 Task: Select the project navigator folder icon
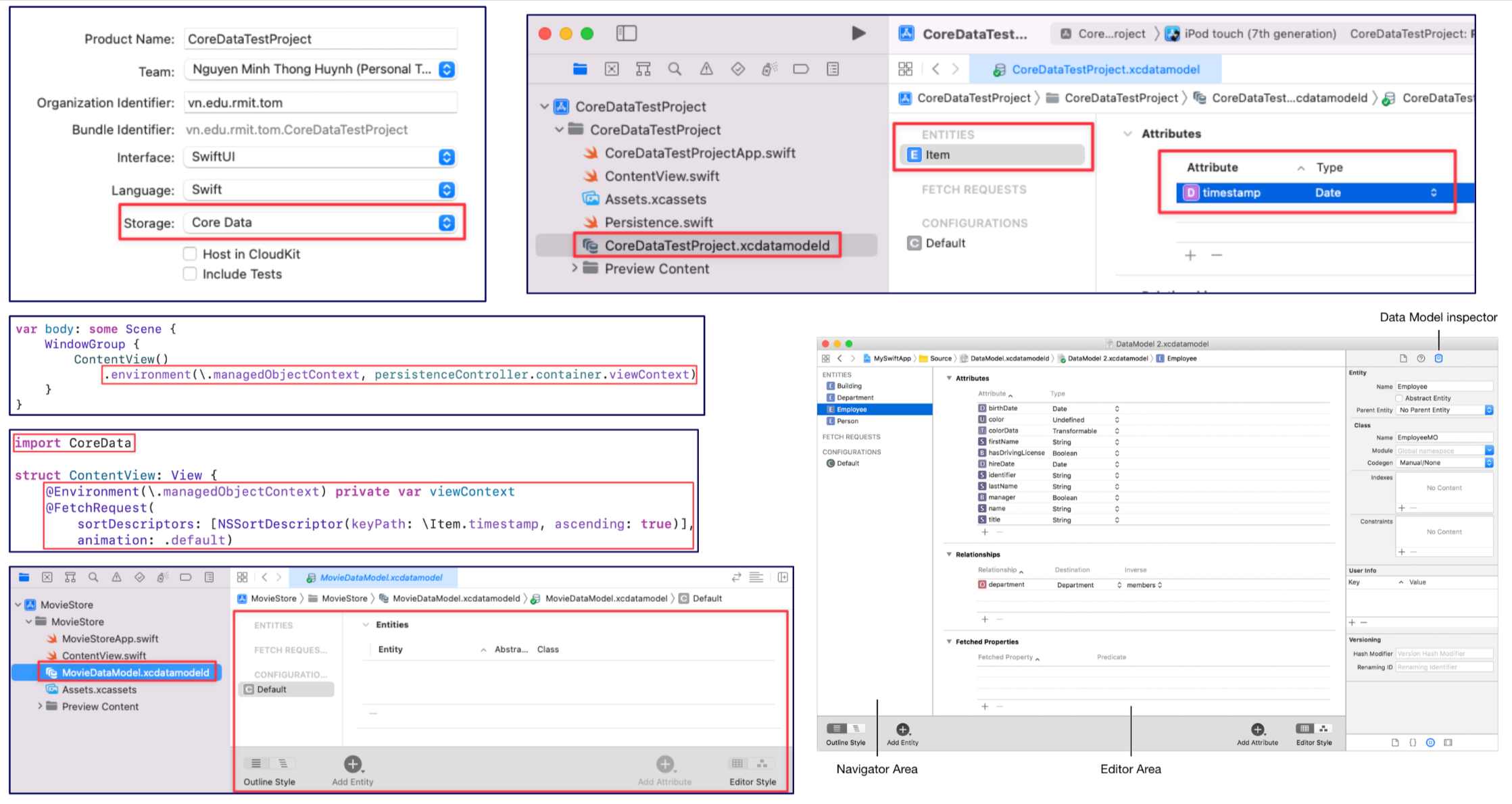(x=580, y=68)
